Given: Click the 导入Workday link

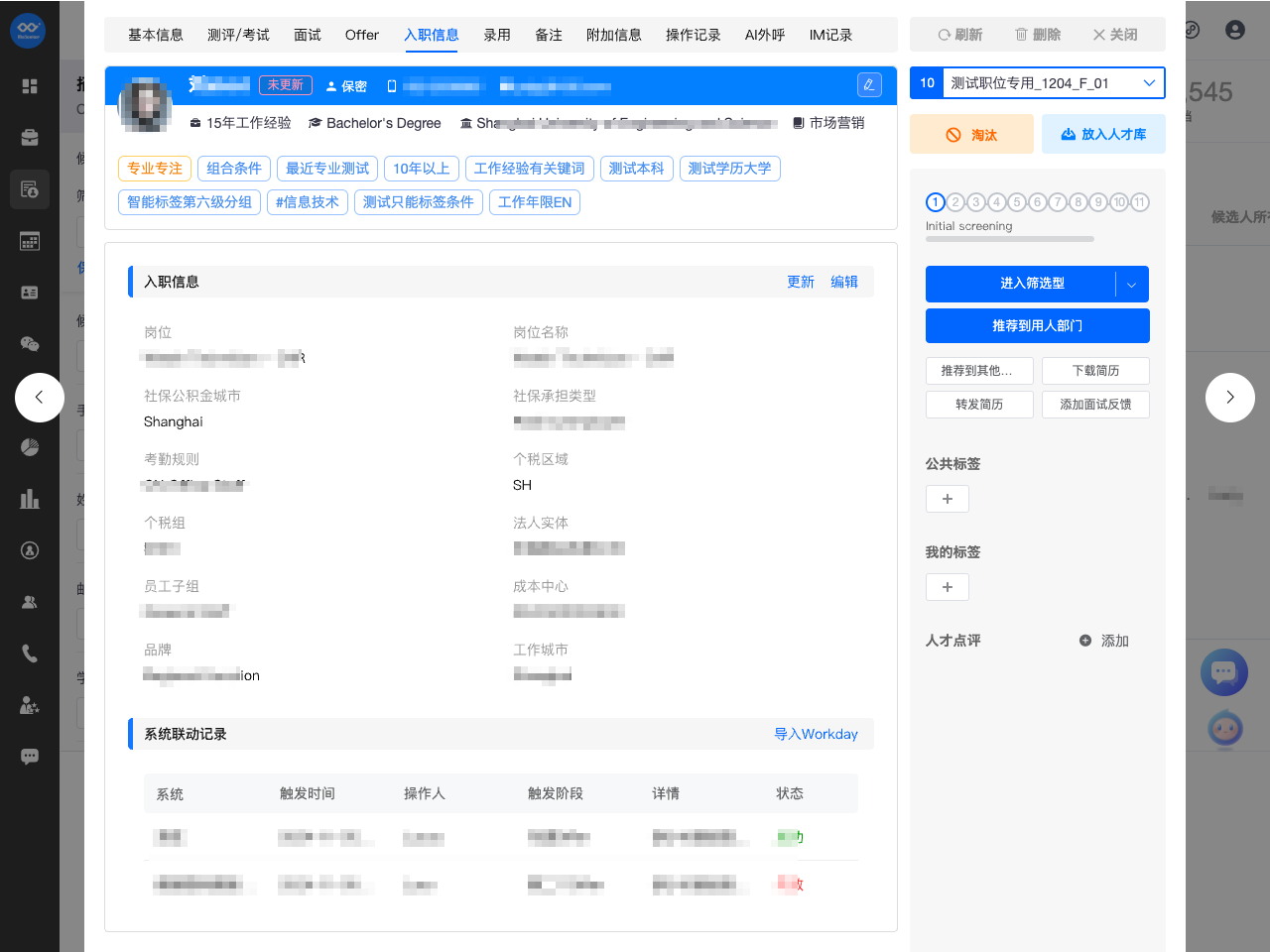Looking at the screenshot, I should click(x=816, y=734).
